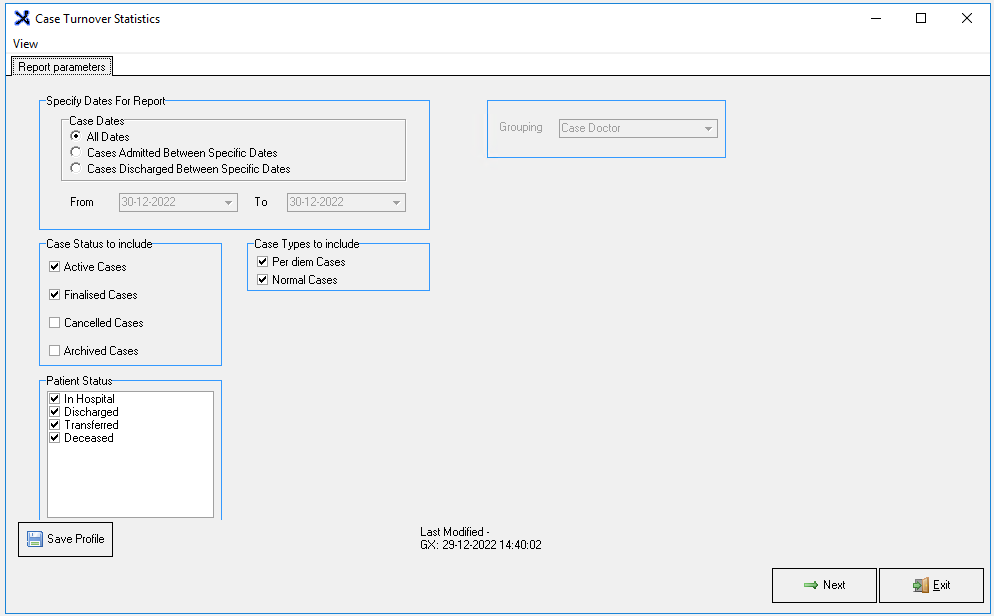Click the application logo in title bar
Image resolution: width=994 pixels, height=616 pixels.
click(x=21, y=18)
